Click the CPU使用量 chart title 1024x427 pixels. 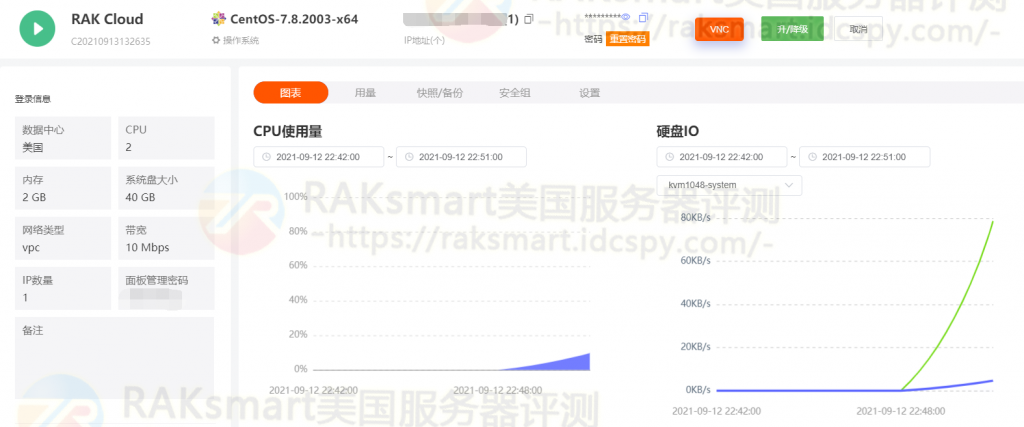288,131
